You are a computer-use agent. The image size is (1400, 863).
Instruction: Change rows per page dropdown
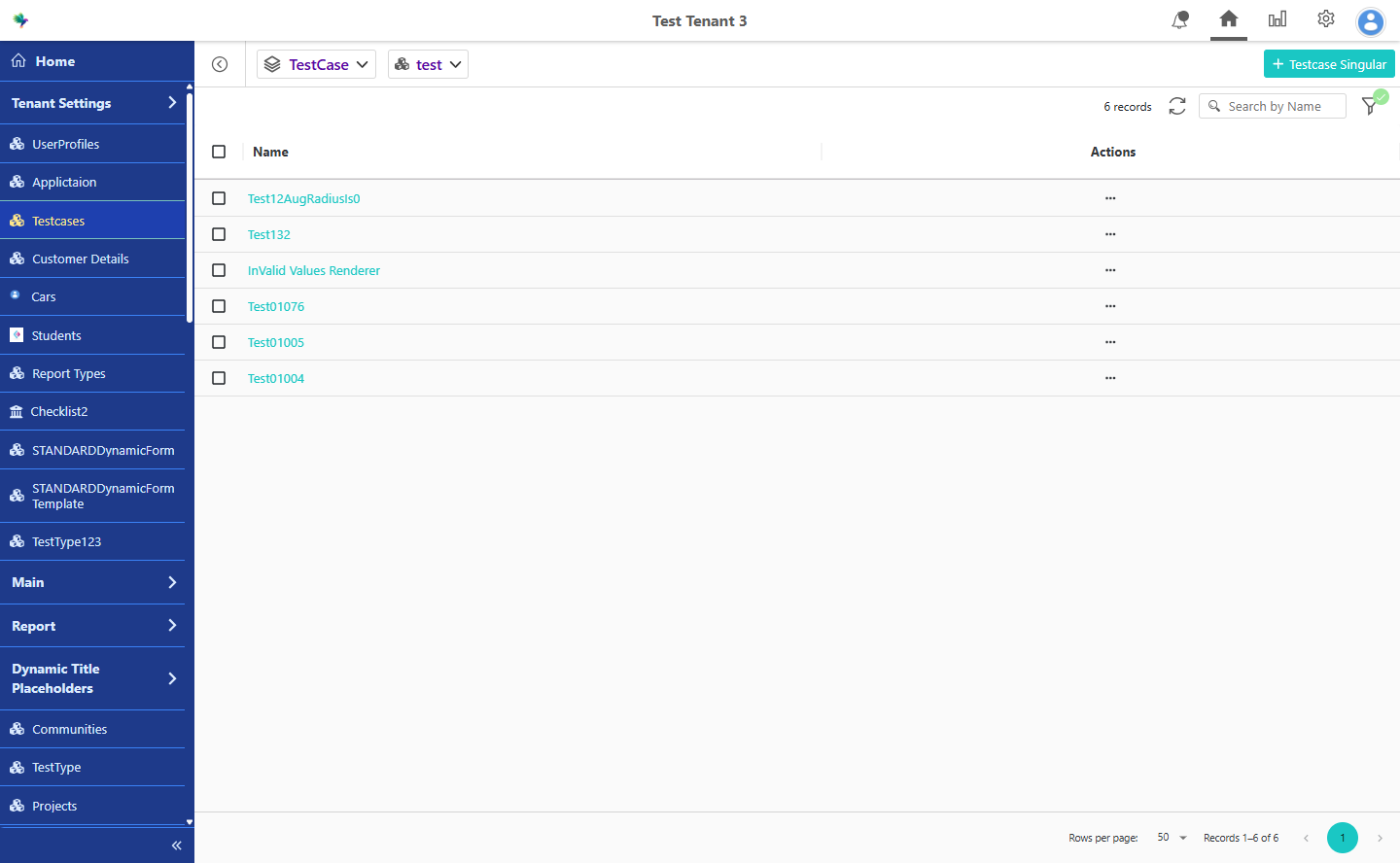pyautogui.click(x=1172, y=838)
